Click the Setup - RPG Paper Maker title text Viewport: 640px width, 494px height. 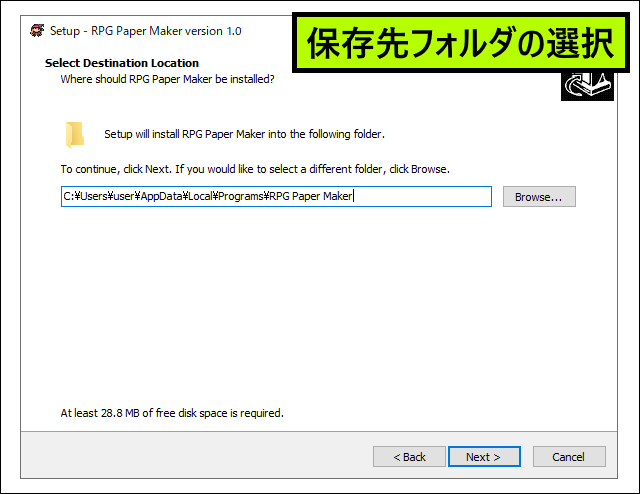[x=146, y=30]
